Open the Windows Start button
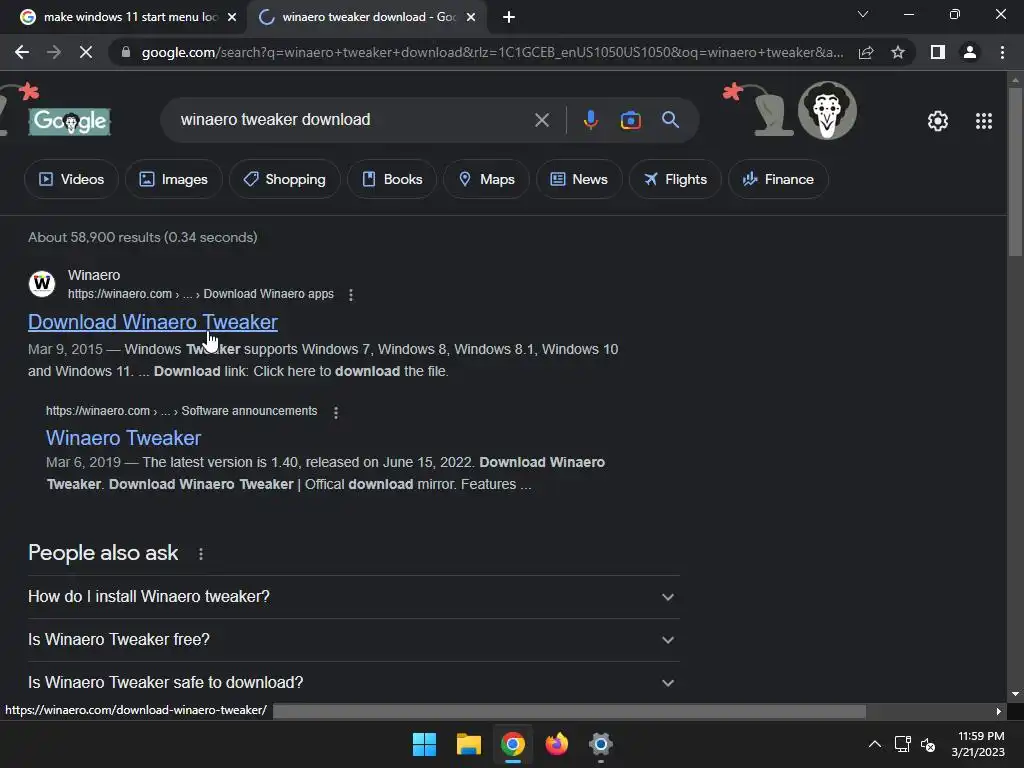Viewport: 1024px width, 768px height. [424, 744]
